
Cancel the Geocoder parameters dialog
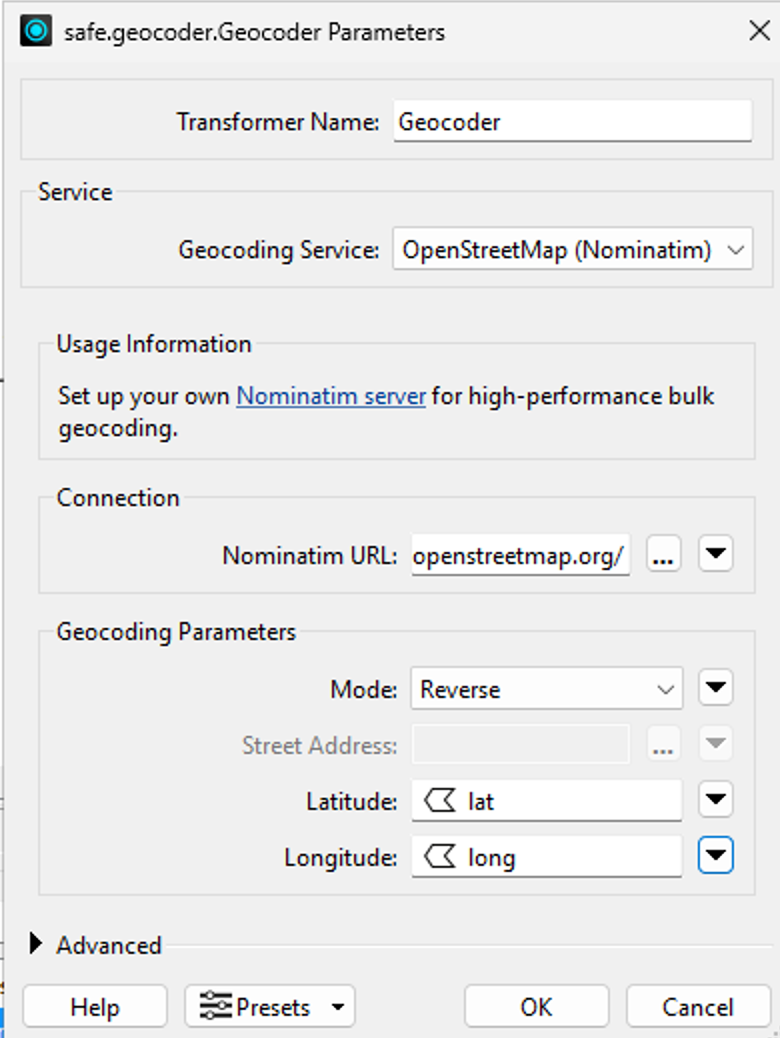tap(698, 1007)
